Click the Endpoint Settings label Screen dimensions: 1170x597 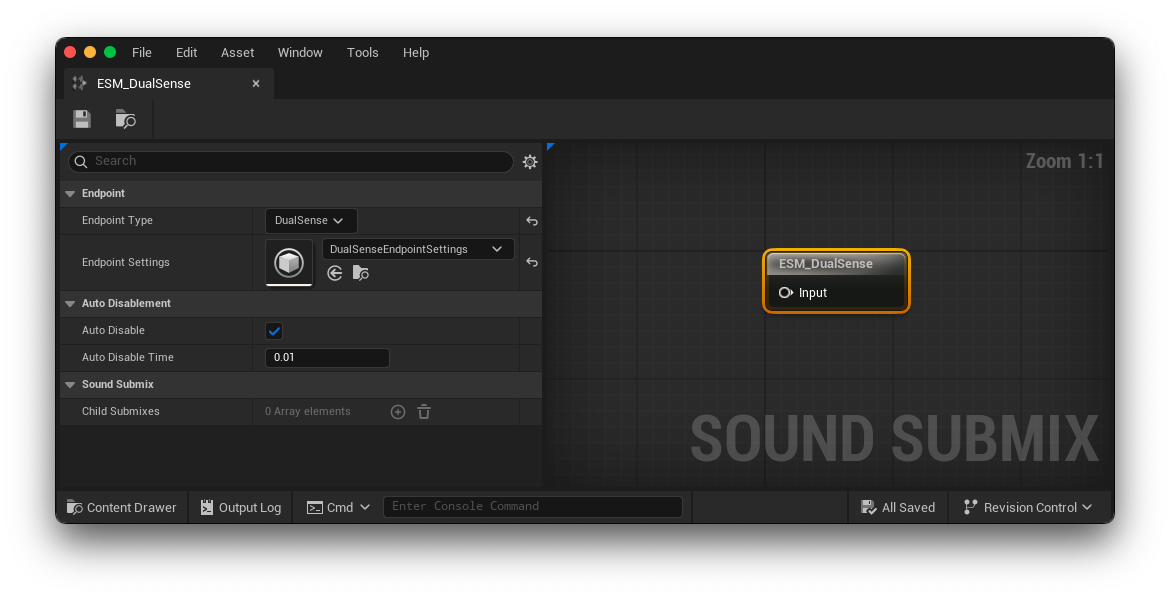(125, 263)
